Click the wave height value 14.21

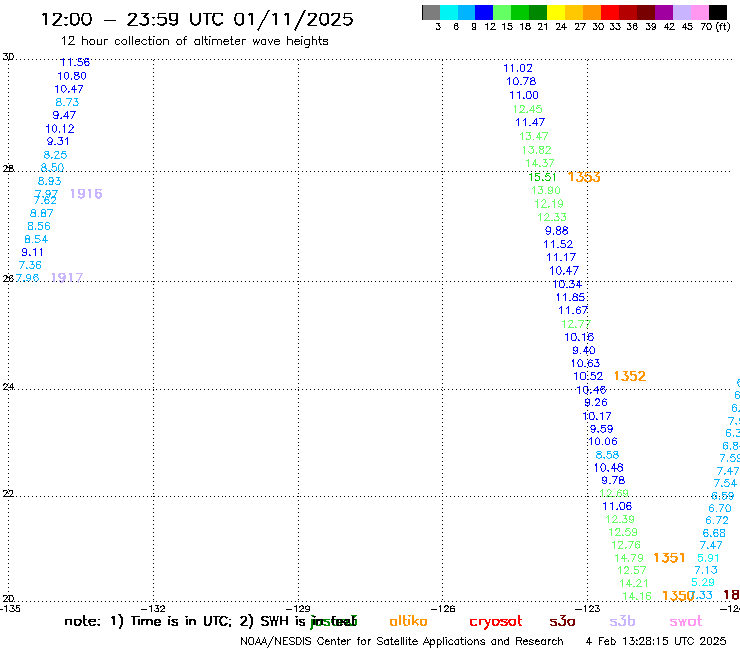[x=634, y=584]
